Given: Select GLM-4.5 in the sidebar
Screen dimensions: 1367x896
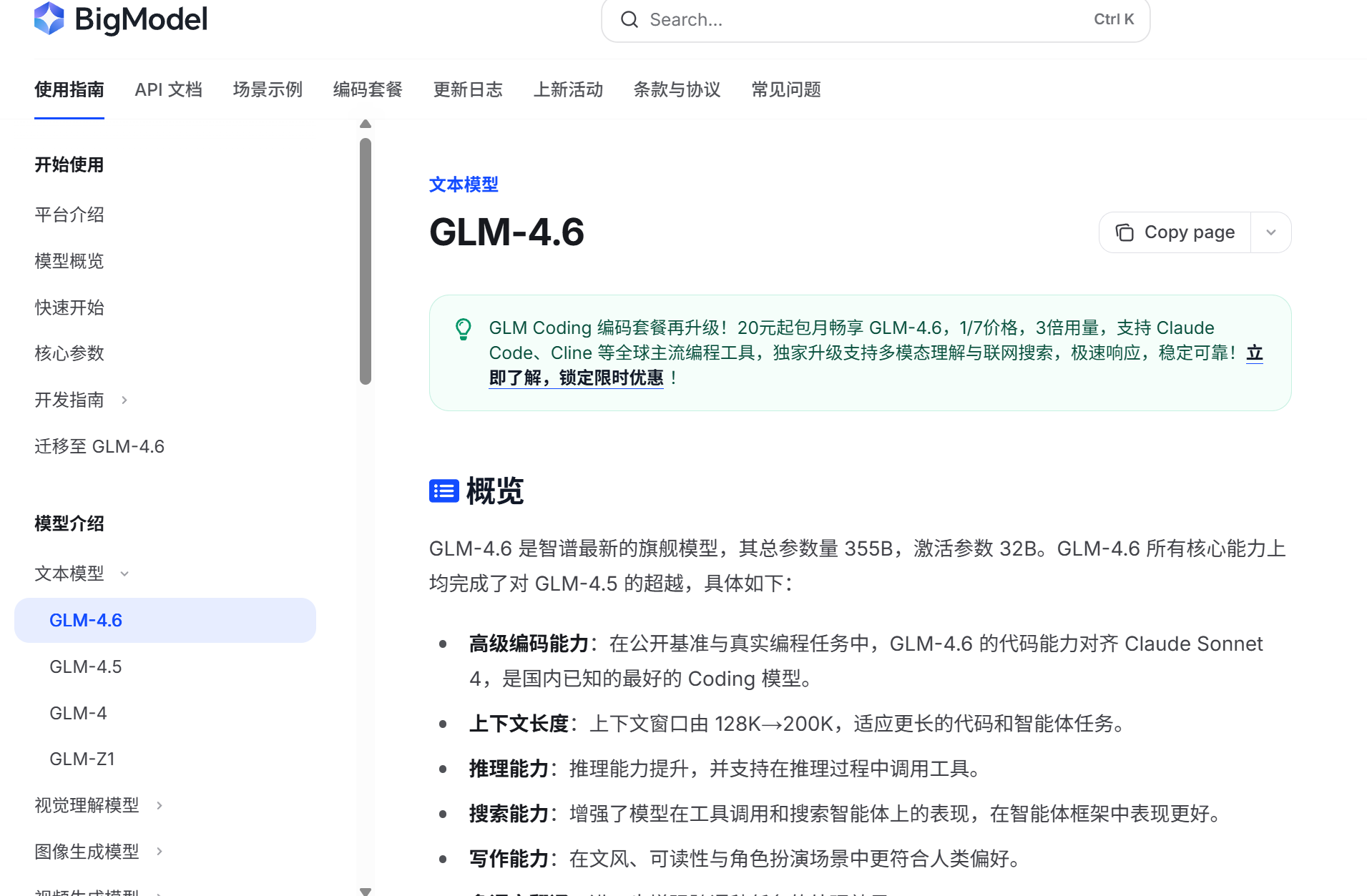Looking at the screenshot, I should [x=86, y=666].
